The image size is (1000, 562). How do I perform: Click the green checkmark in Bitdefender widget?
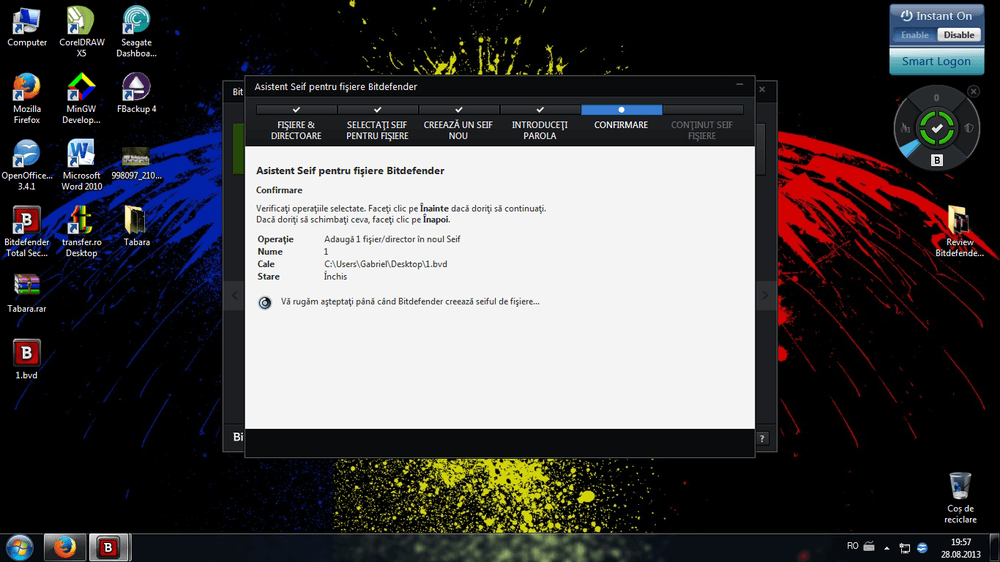coord(937,128)
